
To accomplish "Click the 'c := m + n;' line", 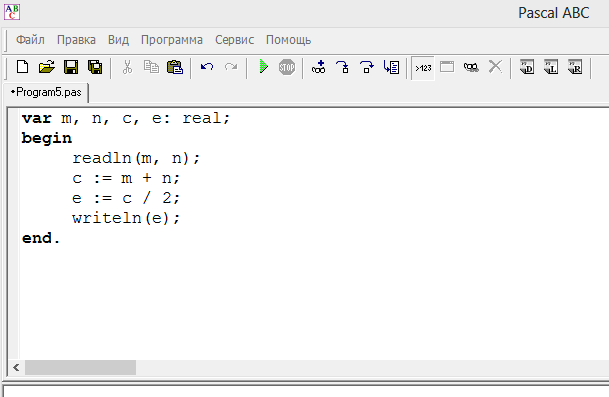I will (126, 179).
